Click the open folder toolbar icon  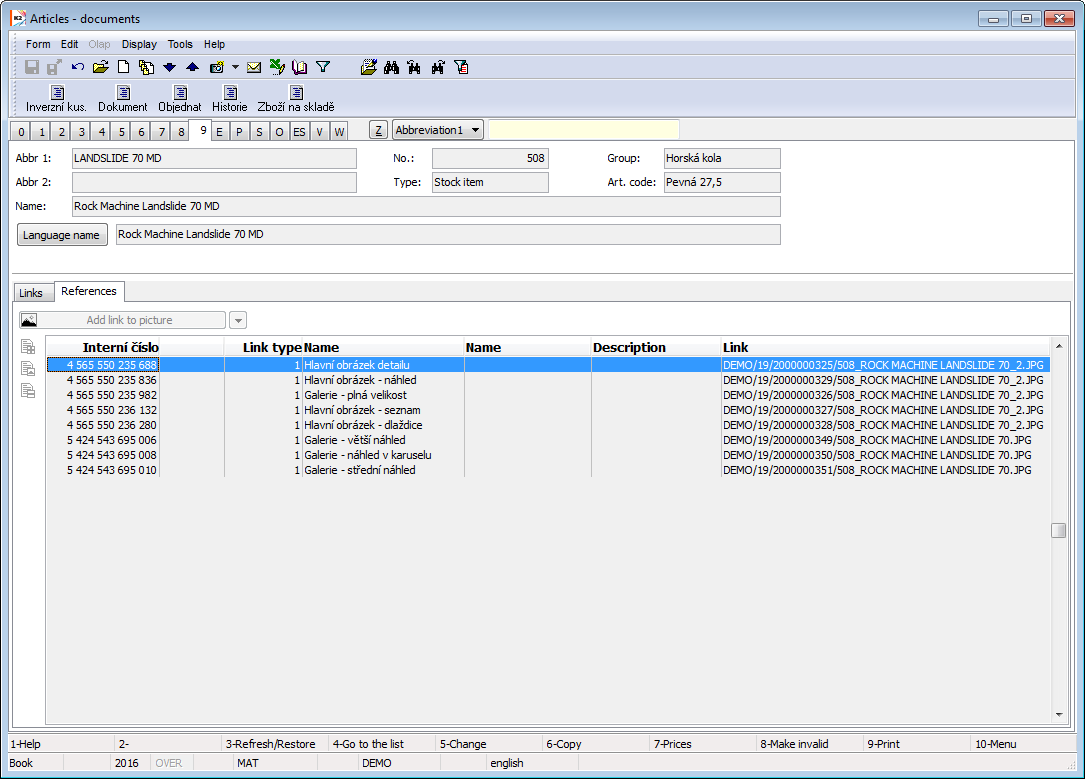click(100, 67)
